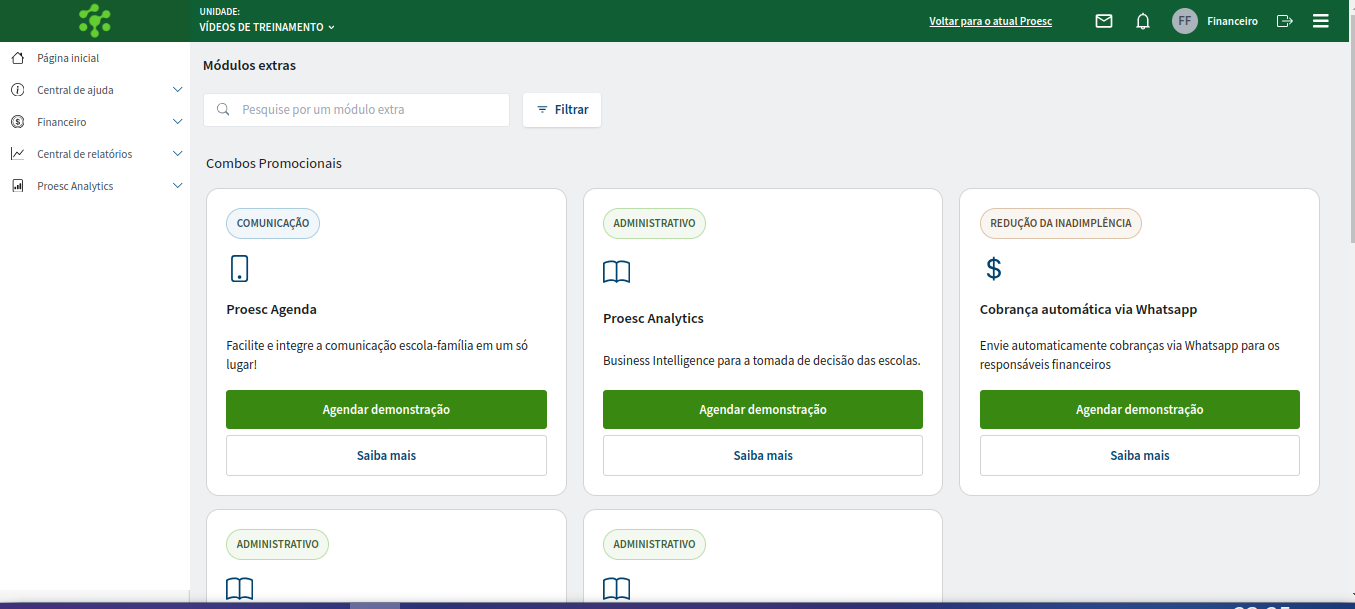The width and height of the screenshot is (1355, 609).
Task: Click the Proesc green logo
Action: pyautogui.click(x=95, y=21)
